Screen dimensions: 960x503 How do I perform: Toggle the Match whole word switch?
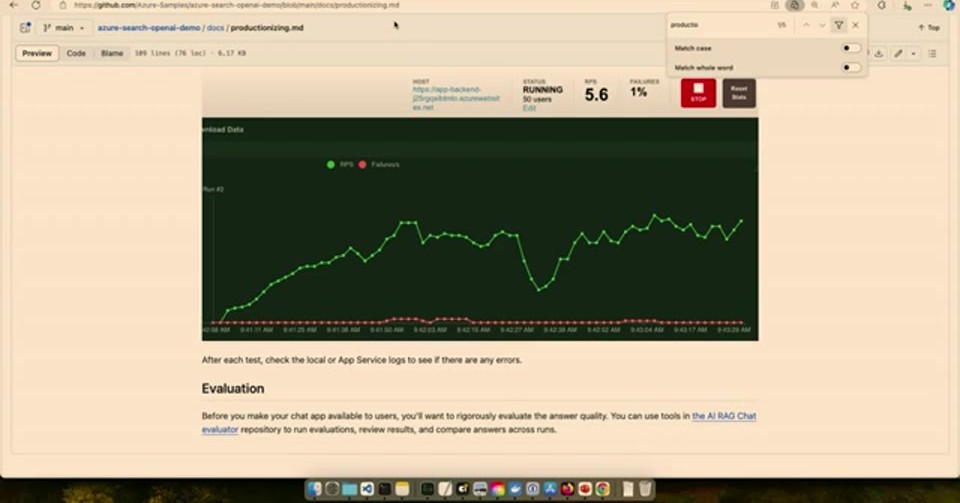pyautogui.click(x=851, y=67)
